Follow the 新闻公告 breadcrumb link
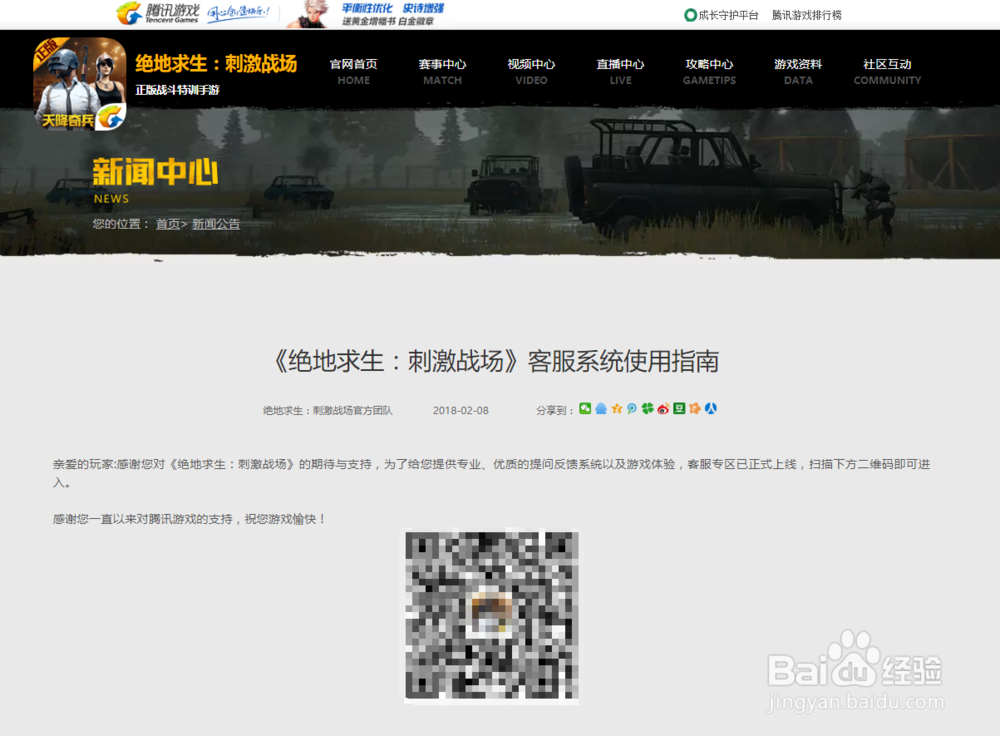 tap(216, 224)
